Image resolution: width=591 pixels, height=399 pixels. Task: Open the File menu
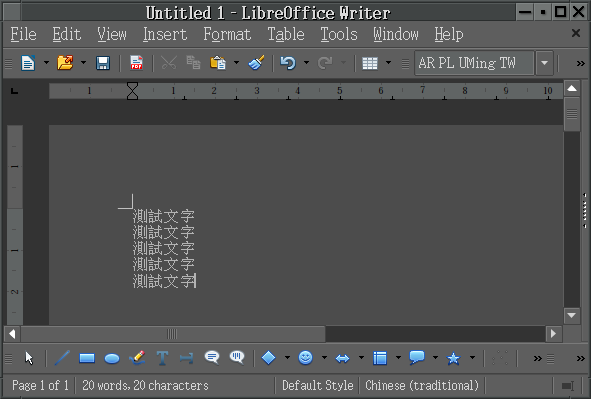pyautogui.click(x=23, y=34)
